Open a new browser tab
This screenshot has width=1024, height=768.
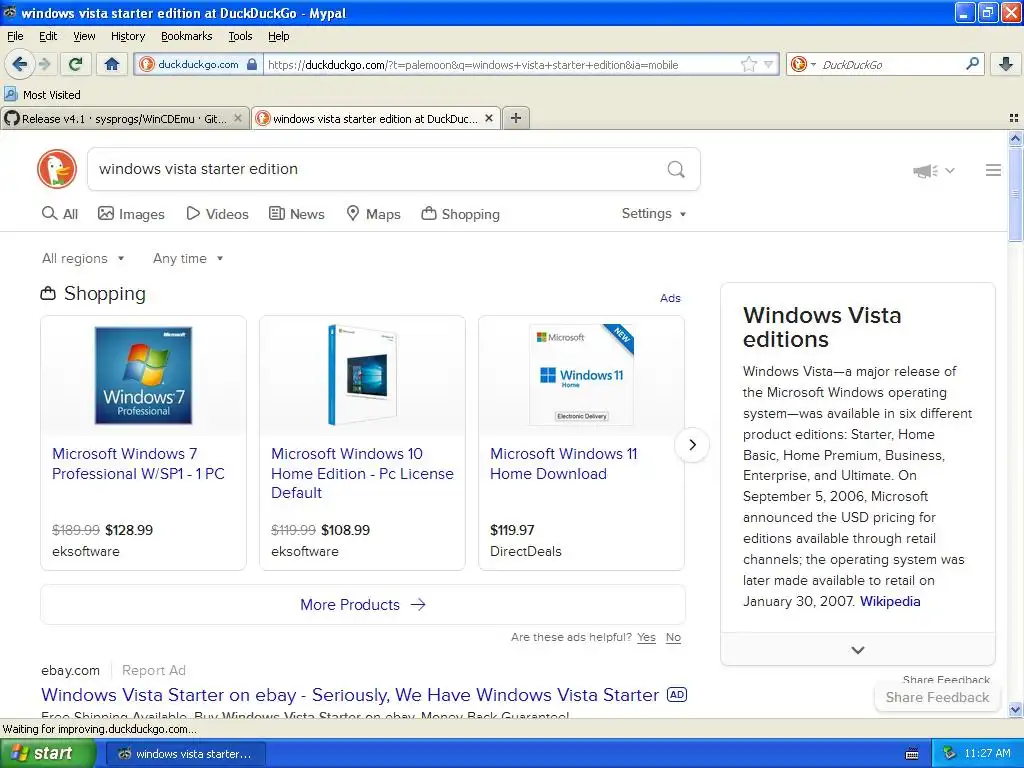[x=516, y=118]
